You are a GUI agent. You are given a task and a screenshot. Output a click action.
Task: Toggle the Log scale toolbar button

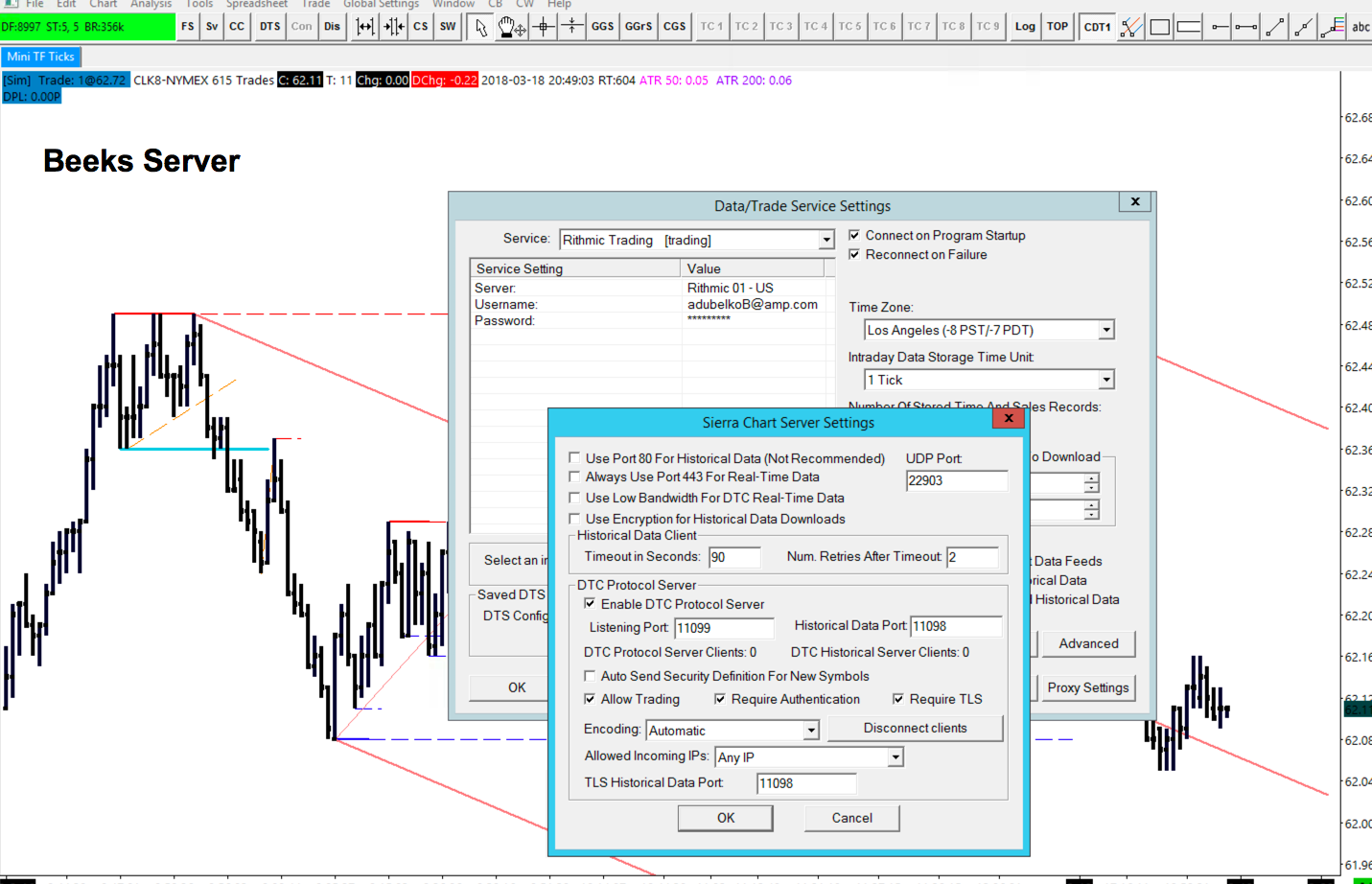[1025, 27]
